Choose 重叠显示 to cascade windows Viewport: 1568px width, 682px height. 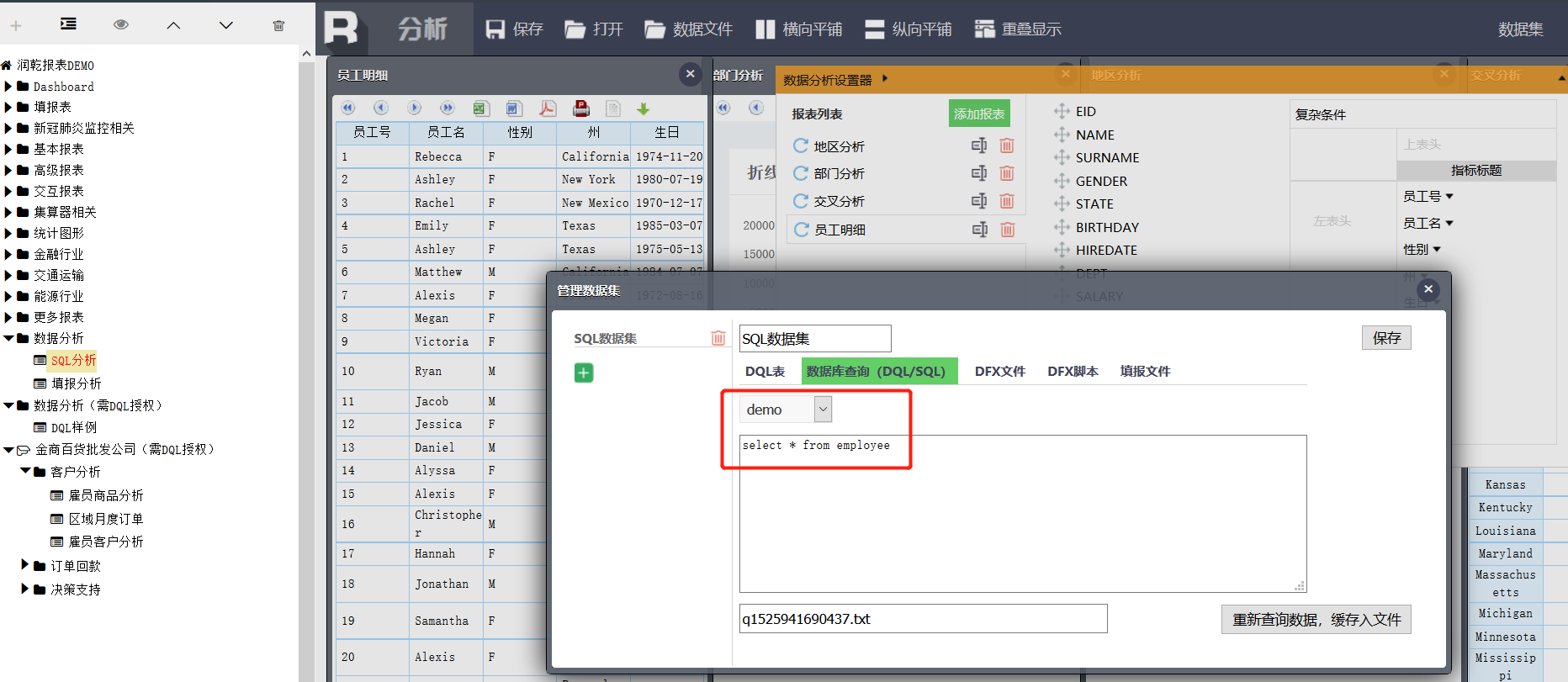coord(1018,29)
